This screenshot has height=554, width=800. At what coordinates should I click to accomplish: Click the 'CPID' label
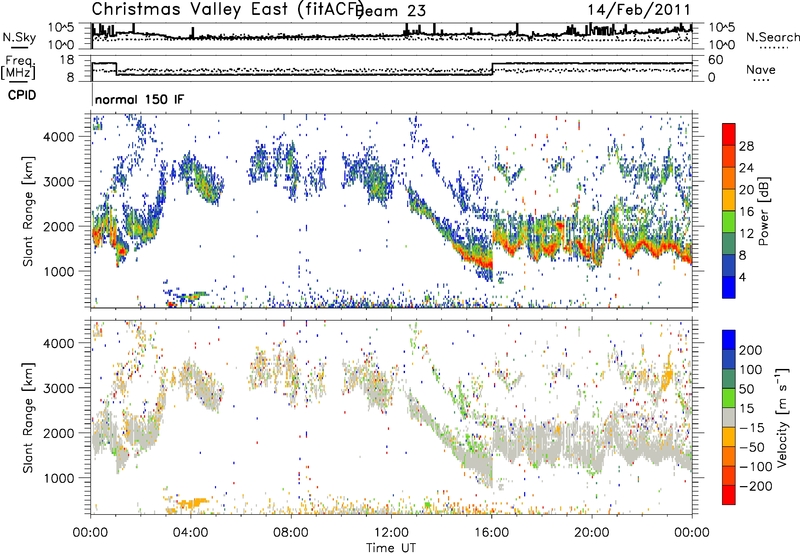(22, 95)
